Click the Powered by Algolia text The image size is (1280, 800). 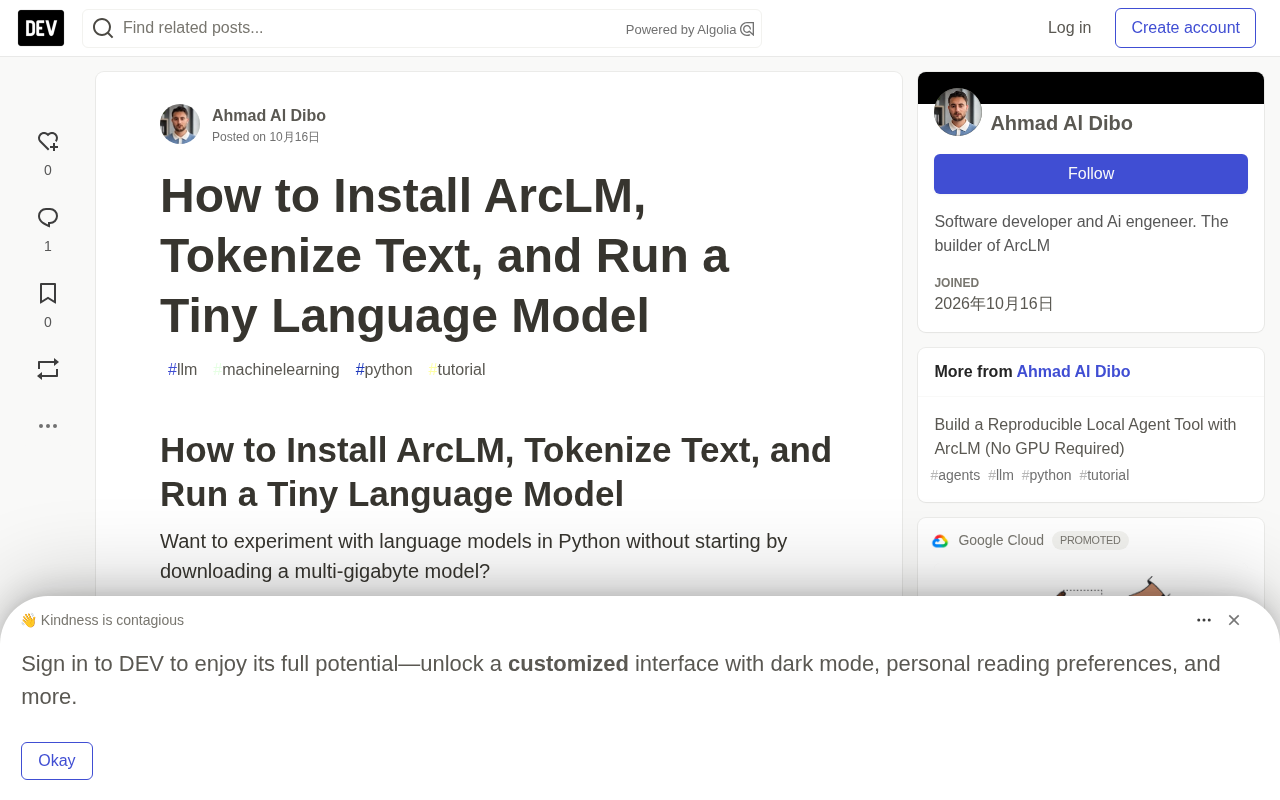coord(681,30)
